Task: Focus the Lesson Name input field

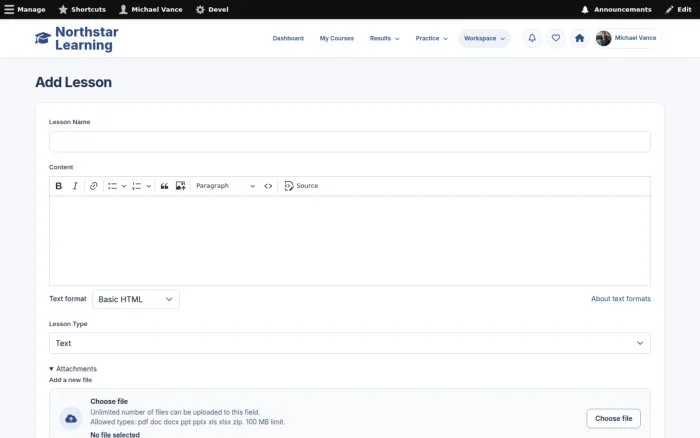Action: pos(350,142)
